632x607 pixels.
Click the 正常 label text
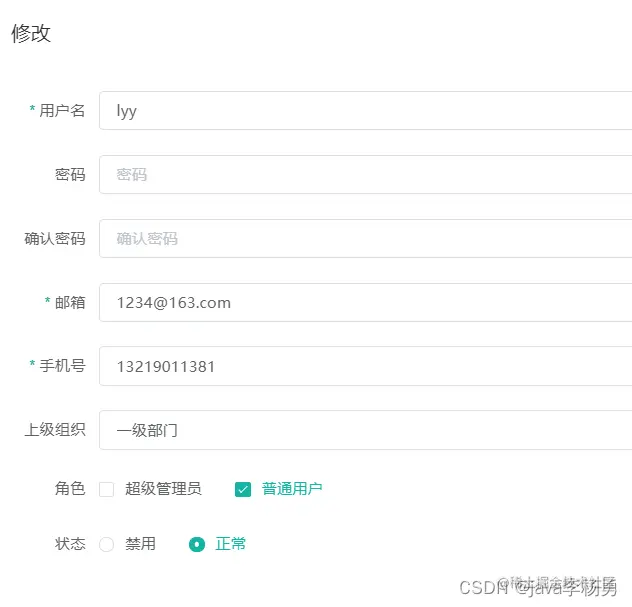(230, 544)
